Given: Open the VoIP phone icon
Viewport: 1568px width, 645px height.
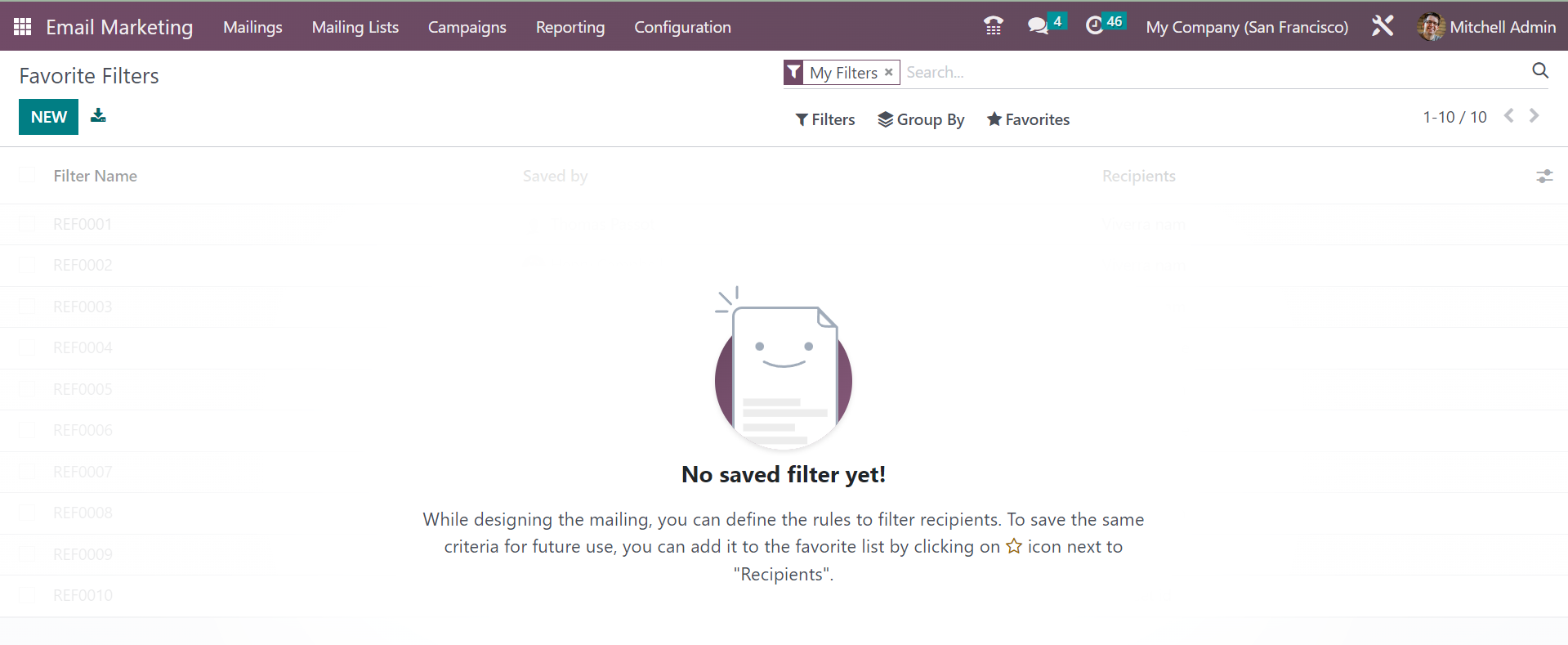Looking at the screenshot, I should pos(993,26).
